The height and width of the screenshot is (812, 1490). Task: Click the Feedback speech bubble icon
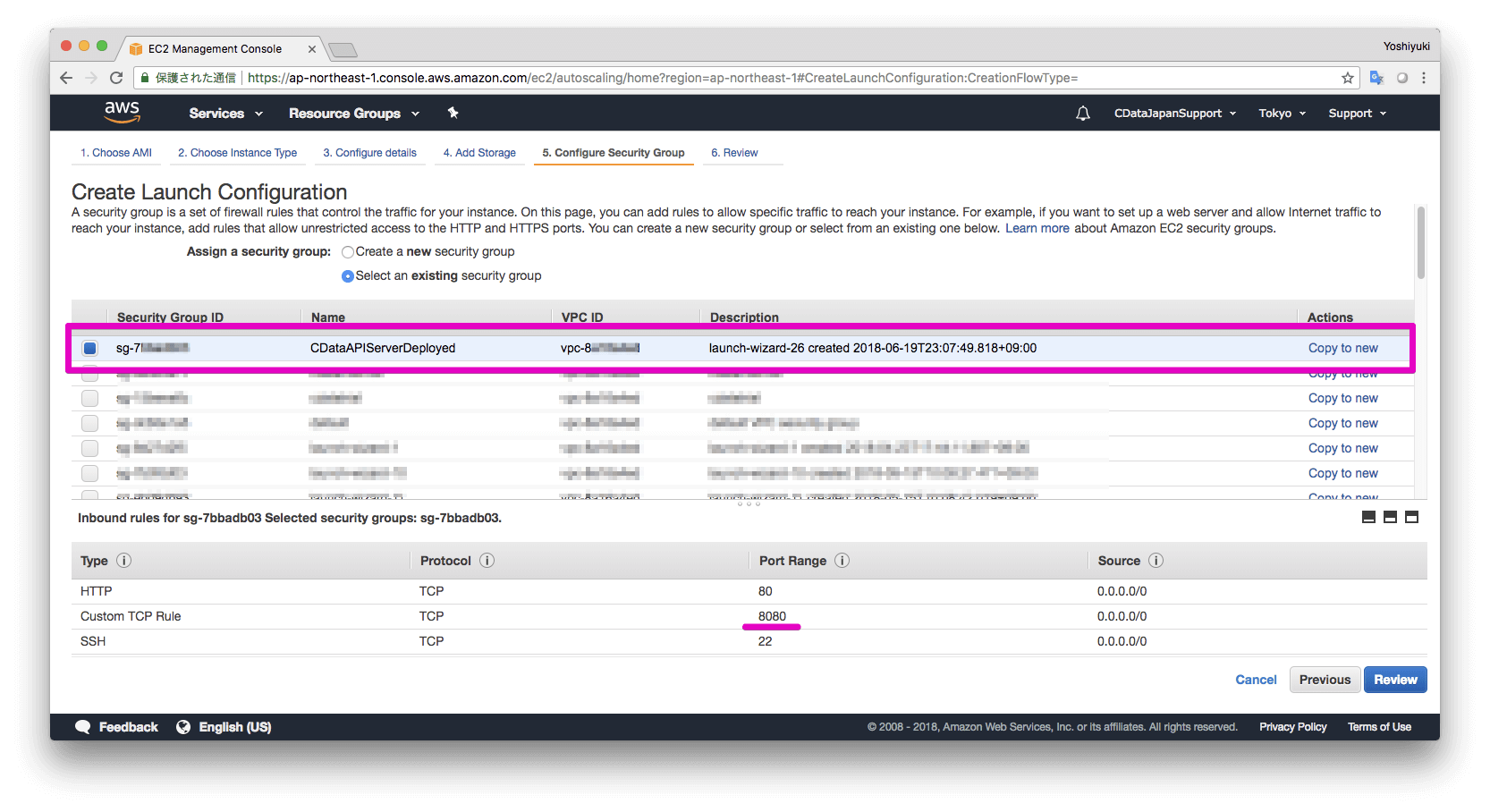coord(83,727)
